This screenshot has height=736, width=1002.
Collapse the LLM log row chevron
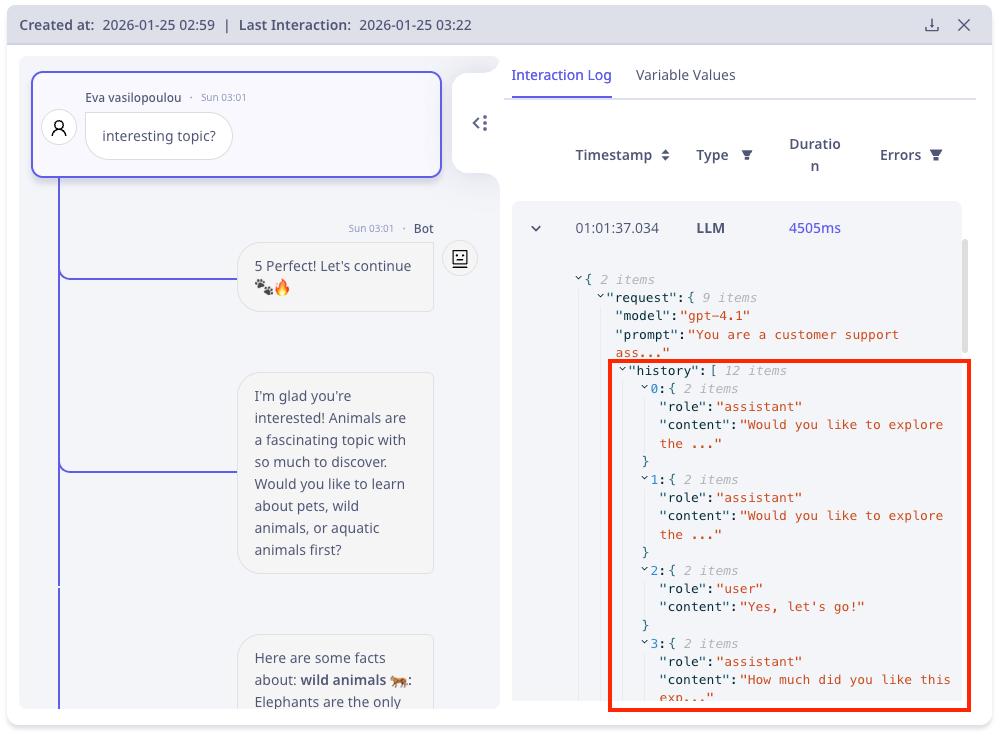coord(536,228)
